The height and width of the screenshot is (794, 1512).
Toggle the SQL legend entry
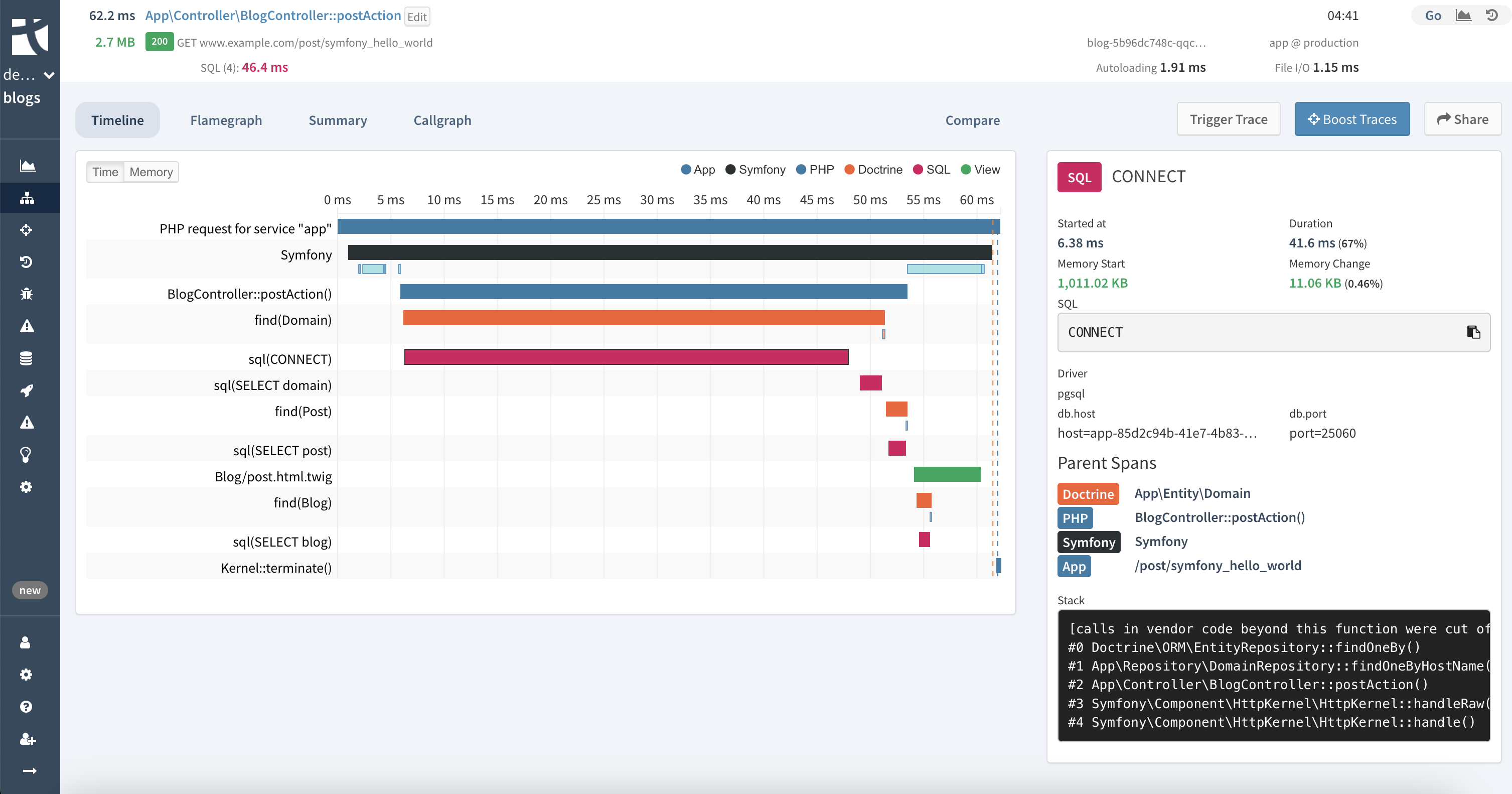[x=932, y=170]
